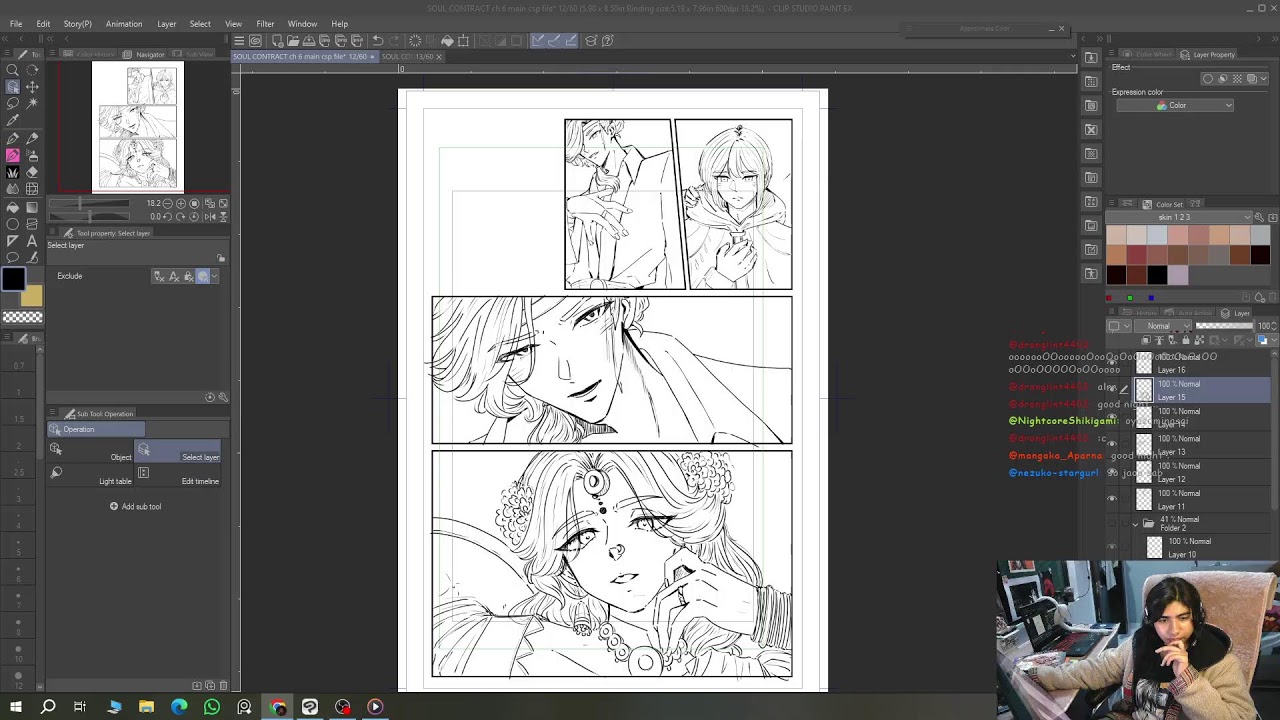Toggle Snap to Special Ruler
1280x720 pixels.
coord(554,41)
